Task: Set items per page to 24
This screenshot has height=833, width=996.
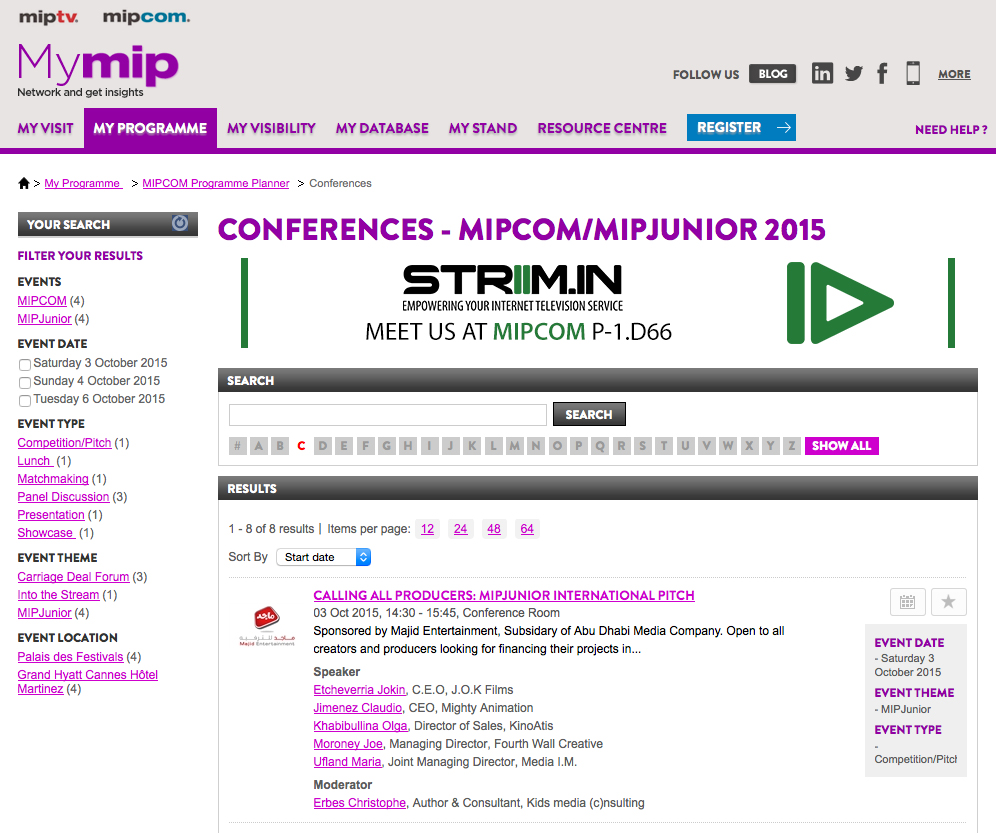Action: (461, 529)
